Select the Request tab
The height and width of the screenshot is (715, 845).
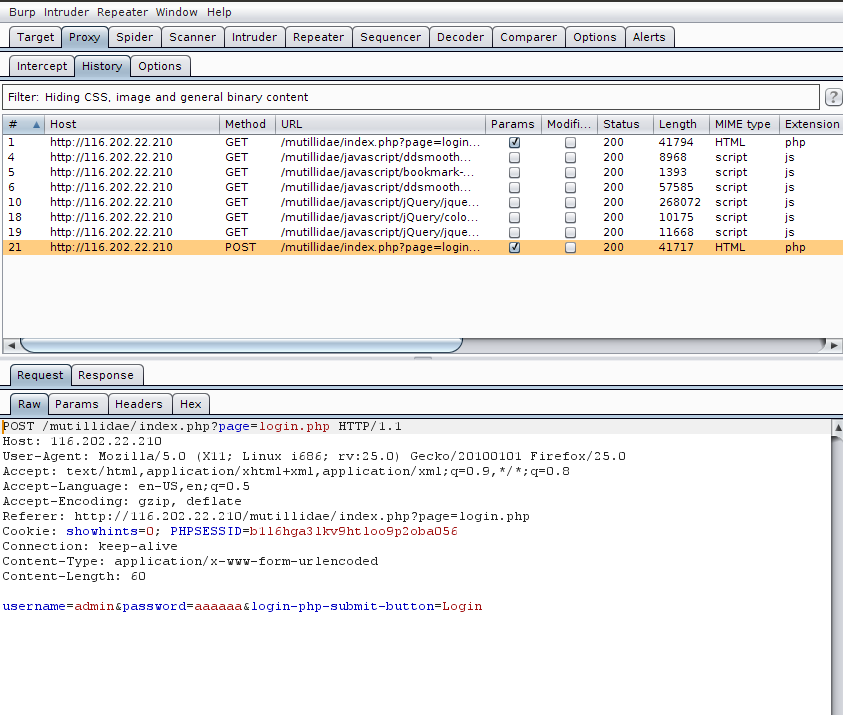click(40, 376)
